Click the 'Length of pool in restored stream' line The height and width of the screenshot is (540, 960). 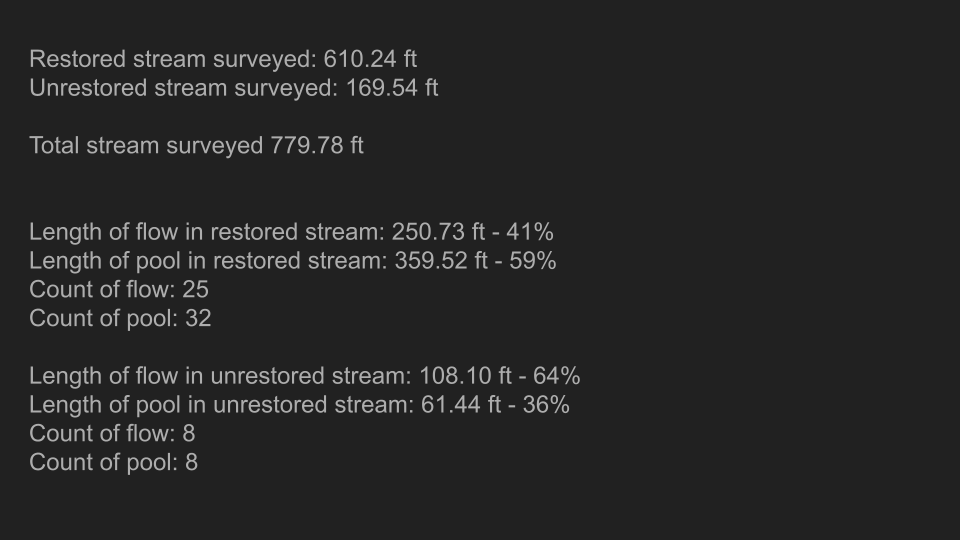293,261
